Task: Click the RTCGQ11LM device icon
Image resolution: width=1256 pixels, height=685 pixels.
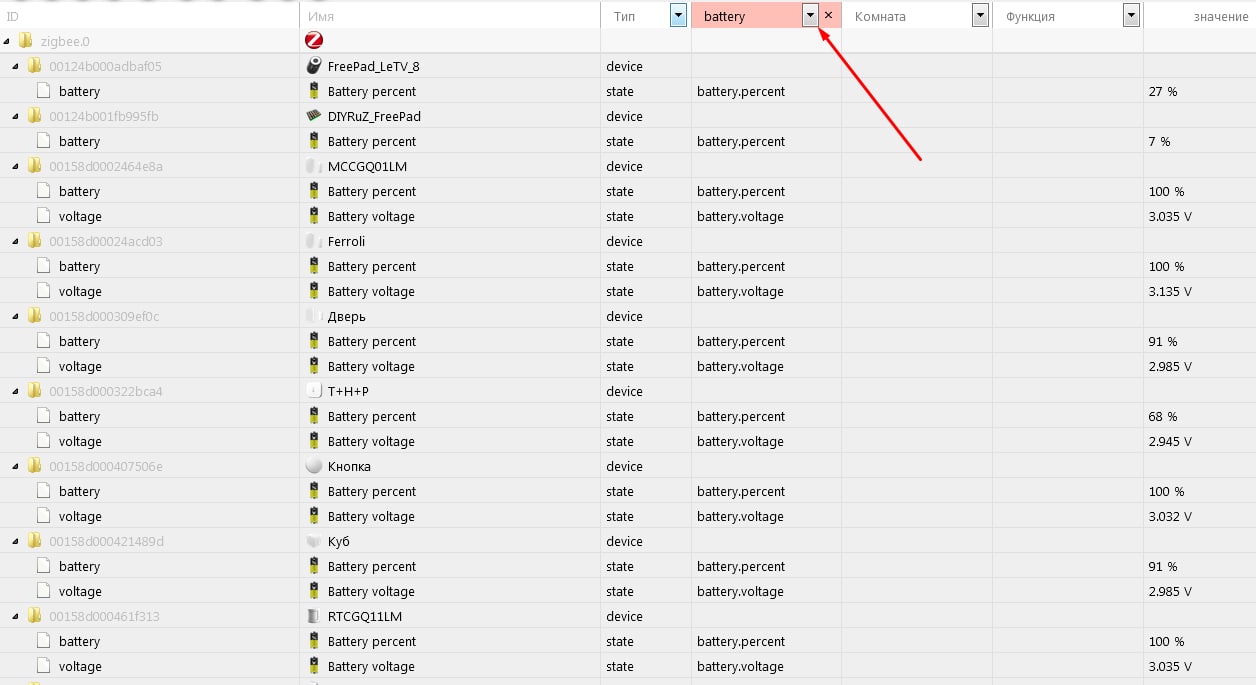Action: point(313,616)
